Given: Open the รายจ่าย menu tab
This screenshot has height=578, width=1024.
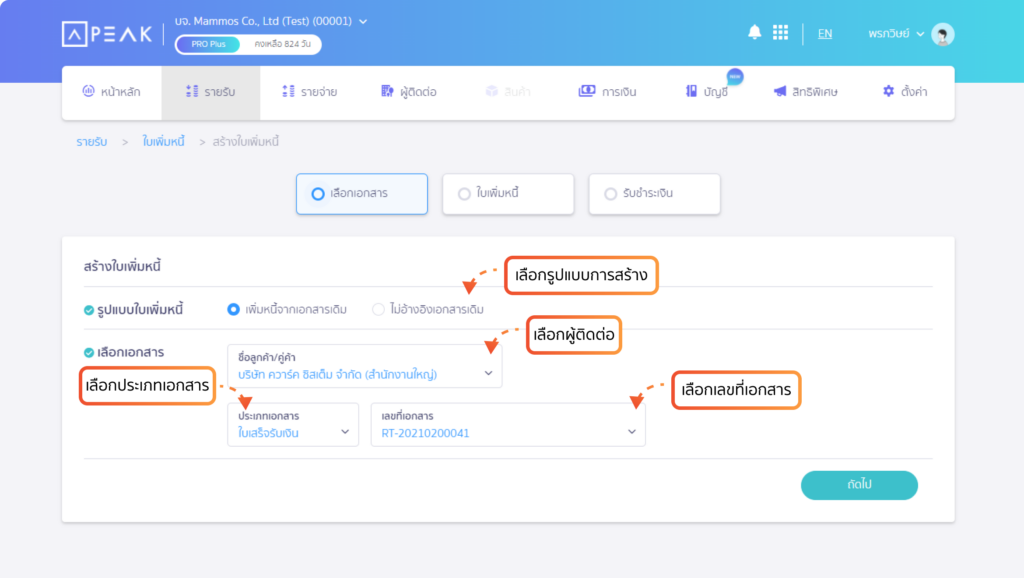Looking at the screenshot, I should pyautogui.click(x=310, y=92).
